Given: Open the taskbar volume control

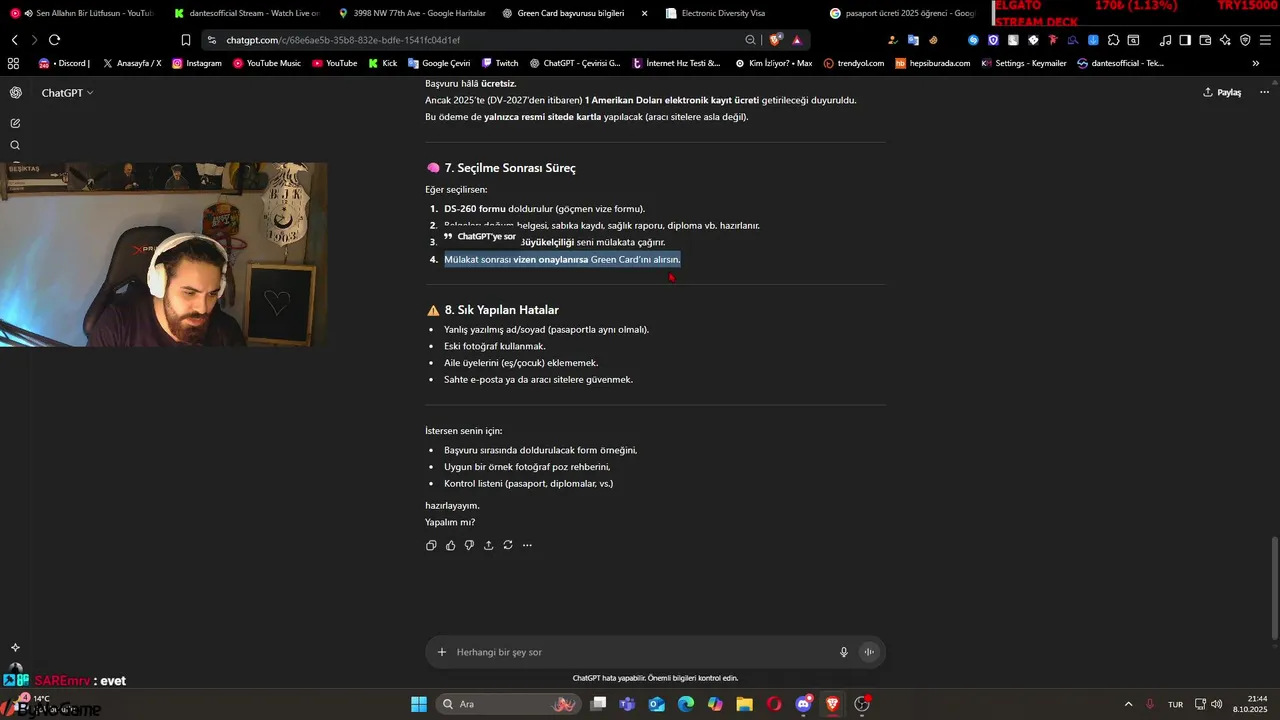Looking at the screenshot, I should [x=1217, y=704].
